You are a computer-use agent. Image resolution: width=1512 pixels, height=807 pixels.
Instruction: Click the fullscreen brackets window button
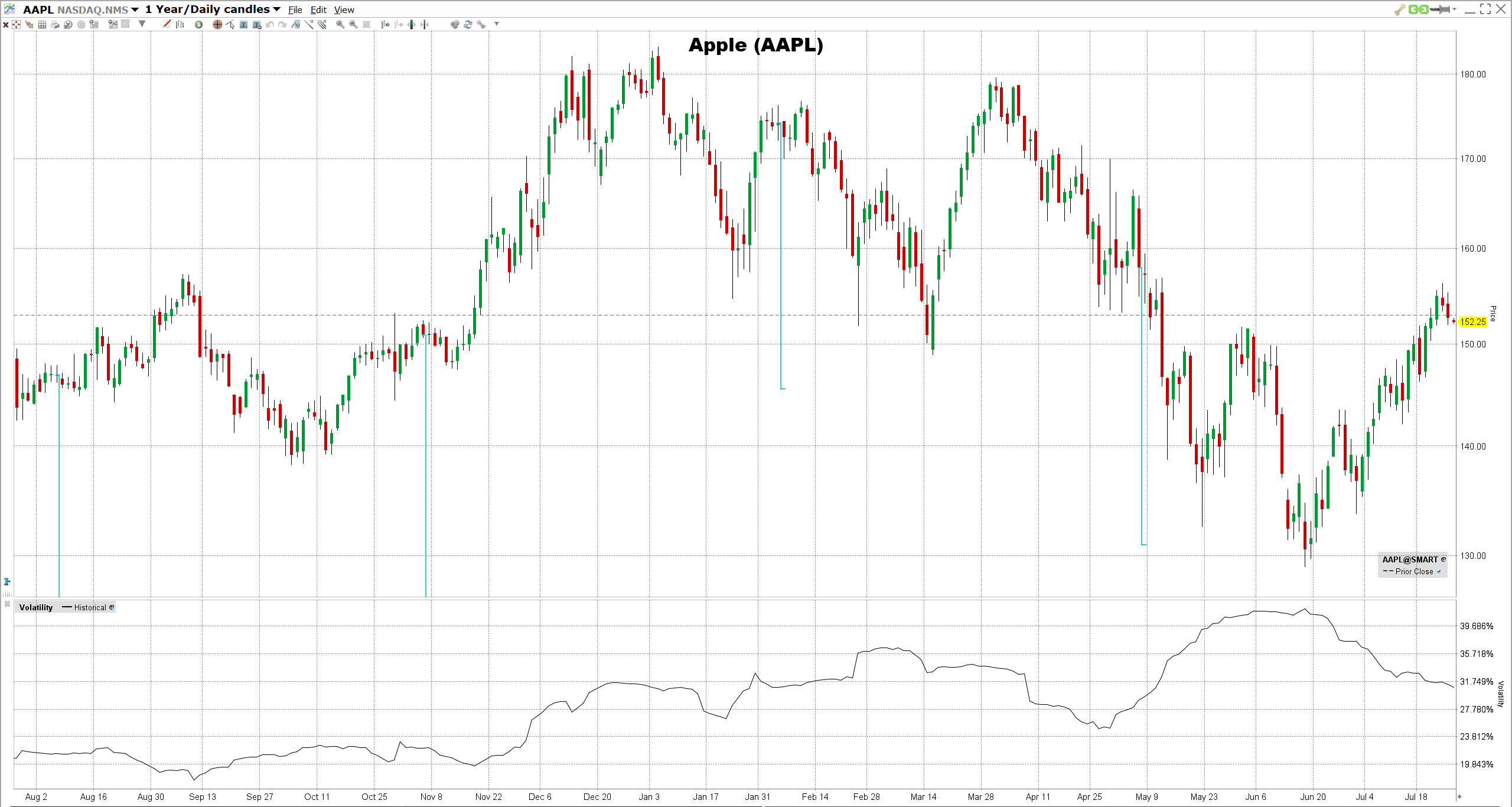[x=1485, y=9]
